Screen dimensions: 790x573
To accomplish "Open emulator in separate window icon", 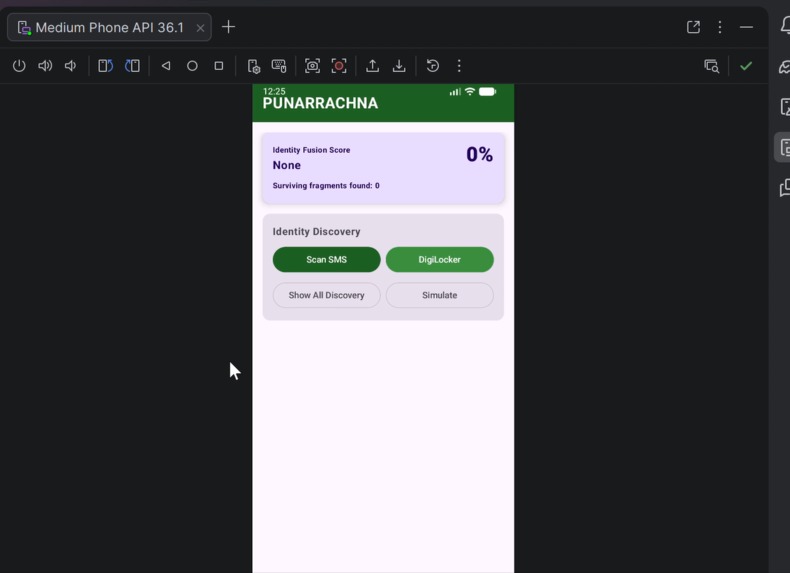I will tap(693, 27).
